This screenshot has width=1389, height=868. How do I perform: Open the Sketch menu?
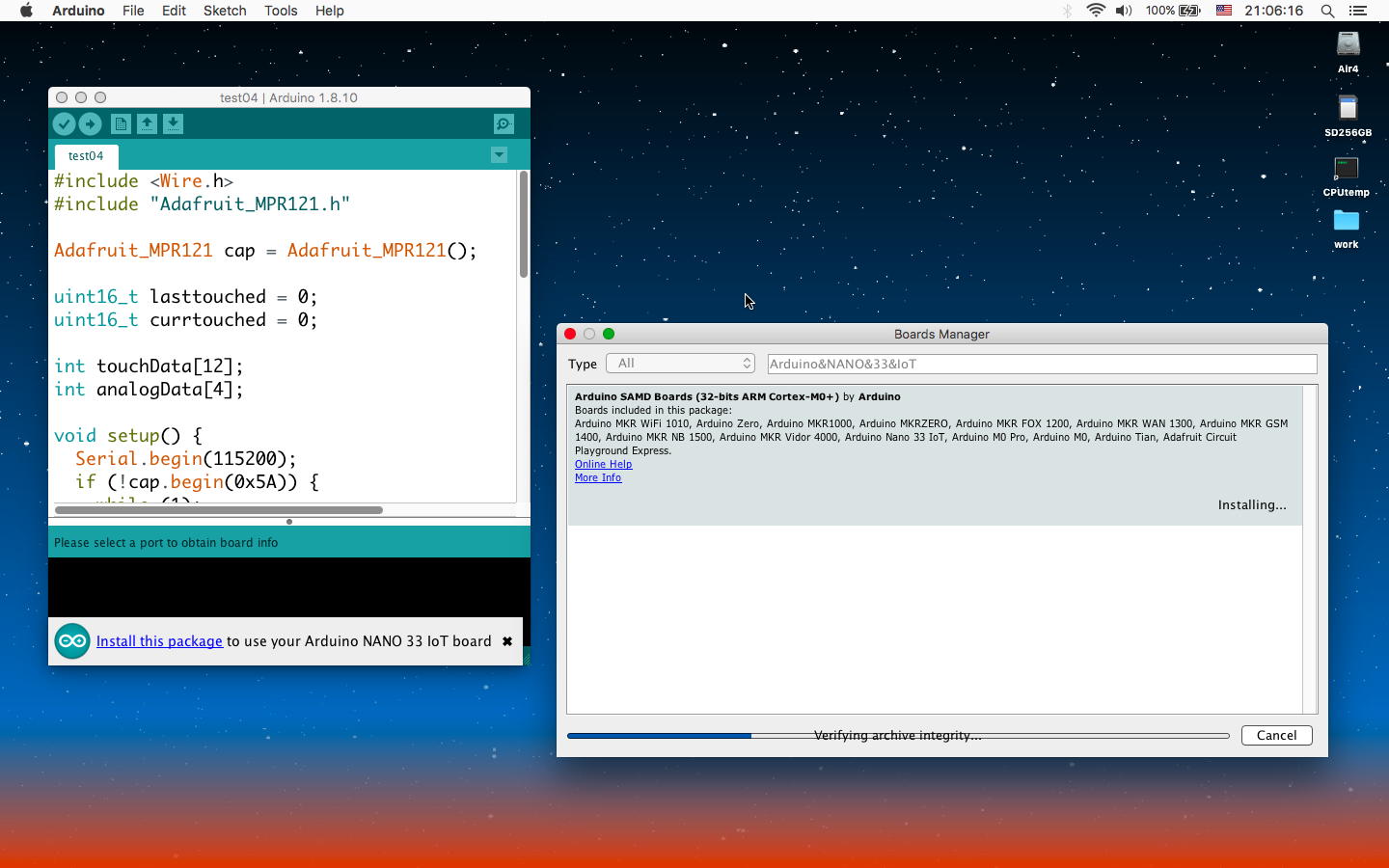pos(224,11)
